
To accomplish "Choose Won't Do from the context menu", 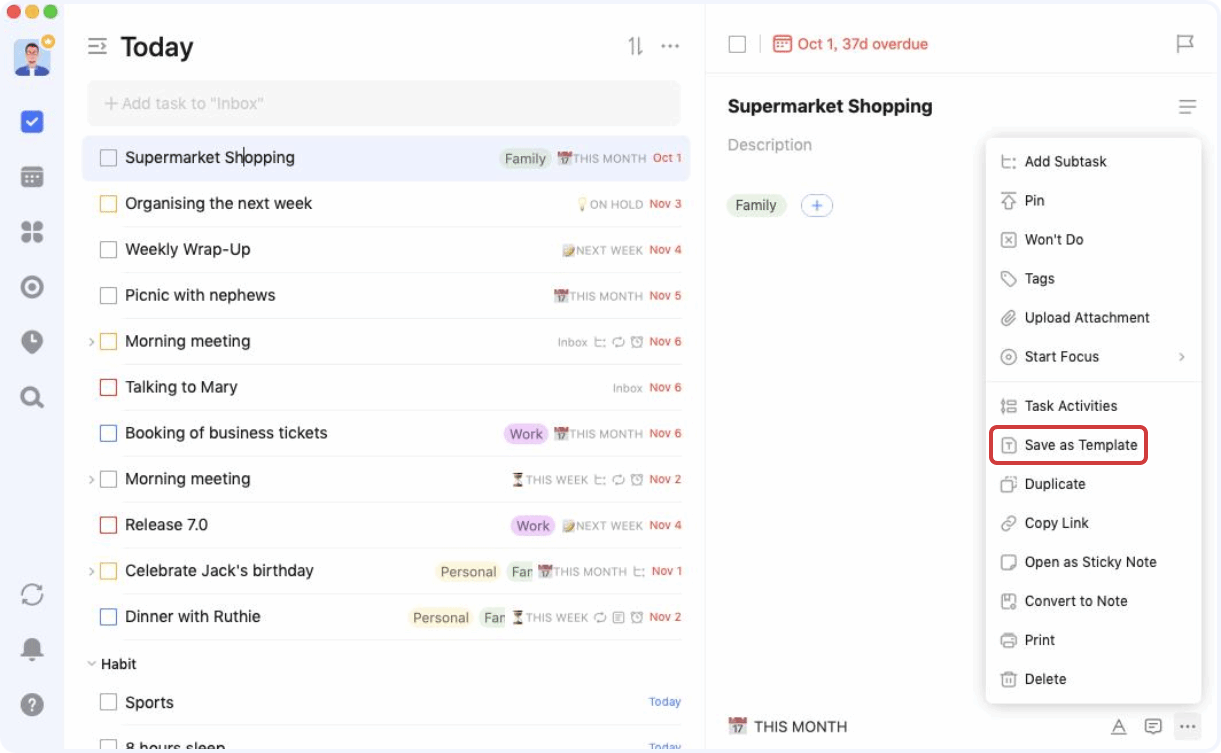I will 1053,239.
